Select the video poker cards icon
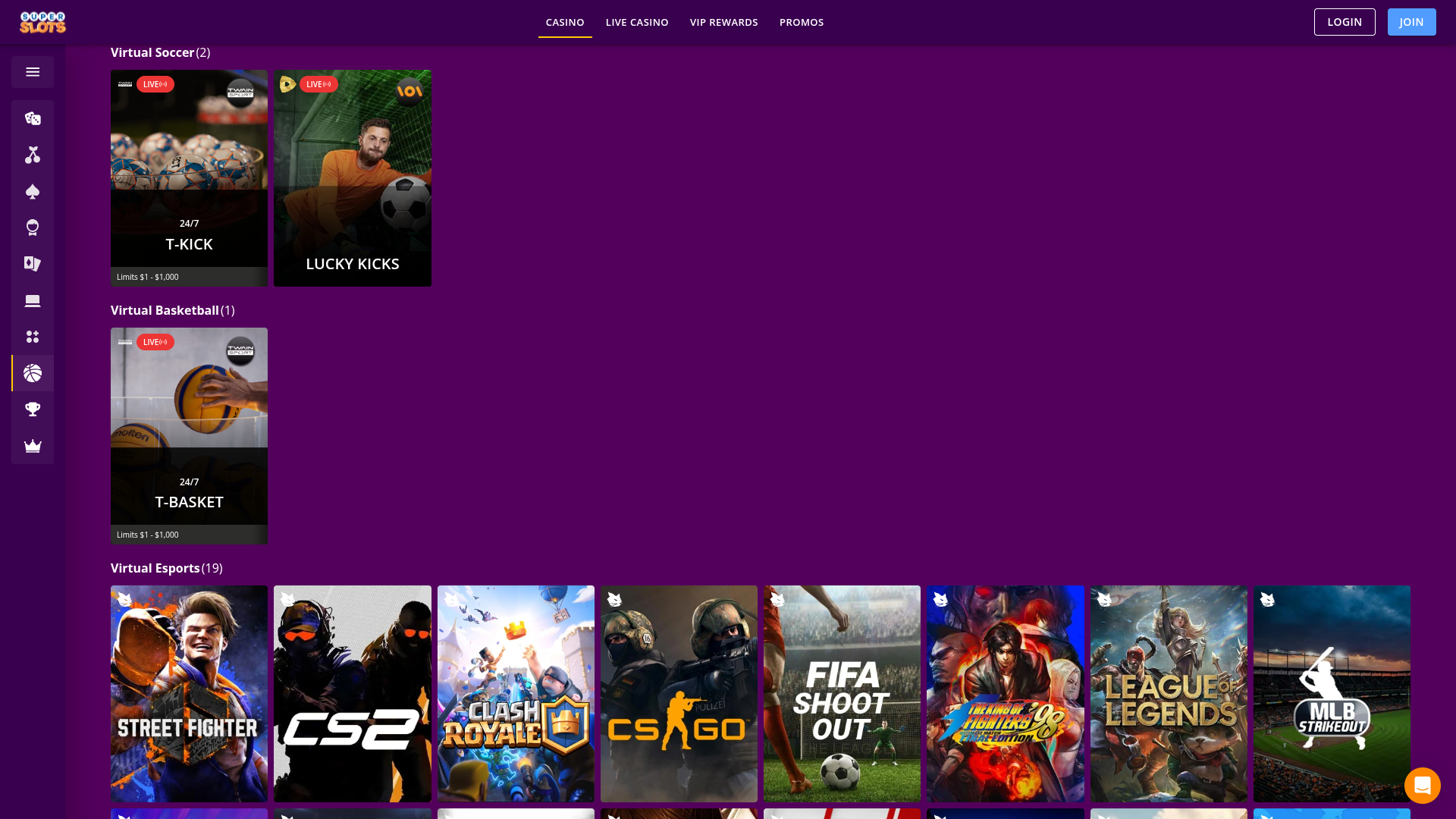 tap(32, 263)
